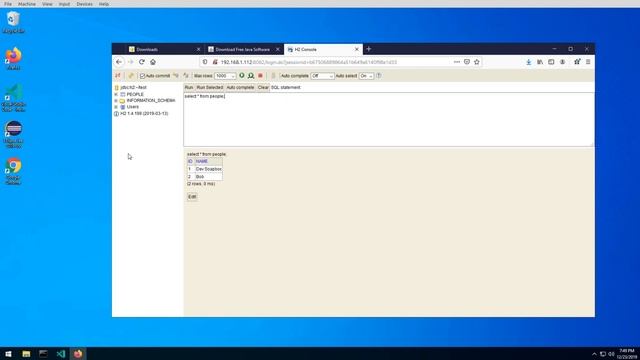
Task: Click the Run Selected magnifier icon
Action: pyautogui.click(x=251, y=76)
